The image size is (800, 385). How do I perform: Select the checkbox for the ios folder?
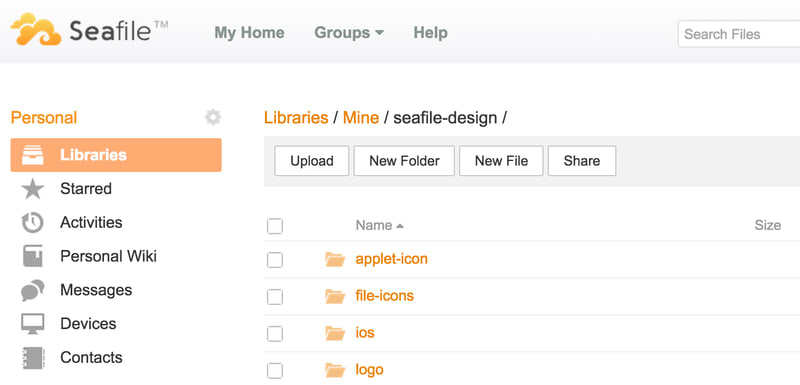[x=275, y=333]
